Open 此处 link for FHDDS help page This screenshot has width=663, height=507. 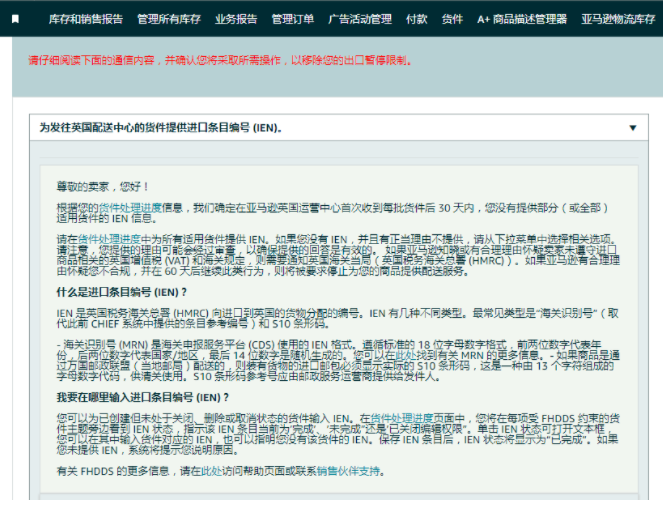[x=211, y=471]
